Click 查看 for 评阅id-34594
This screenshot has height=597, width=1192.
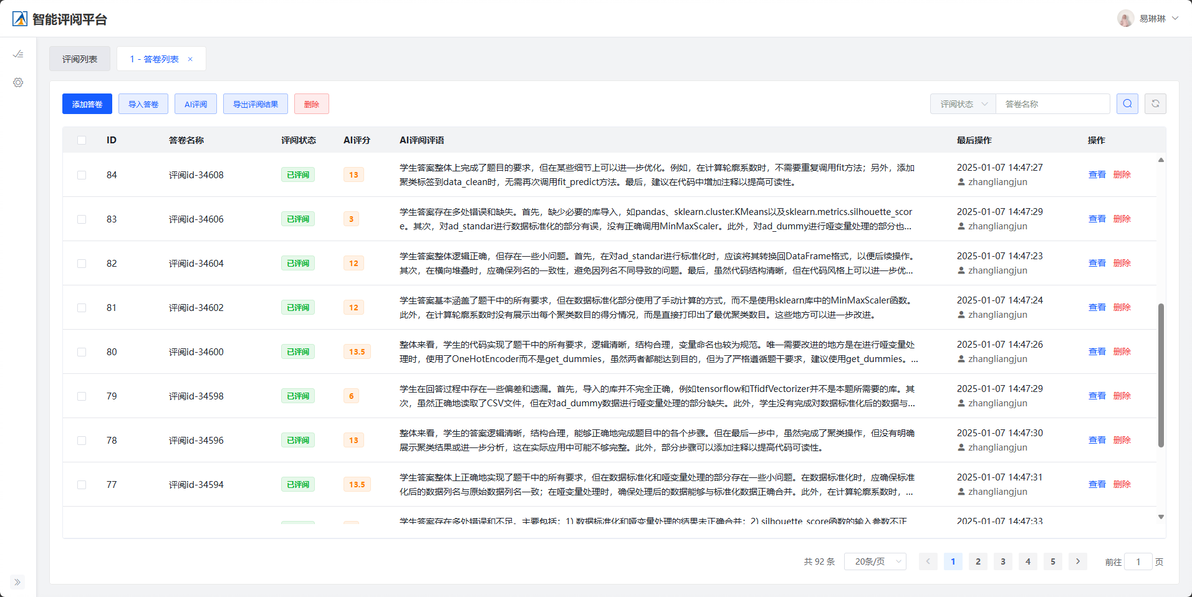(1097, 484)
